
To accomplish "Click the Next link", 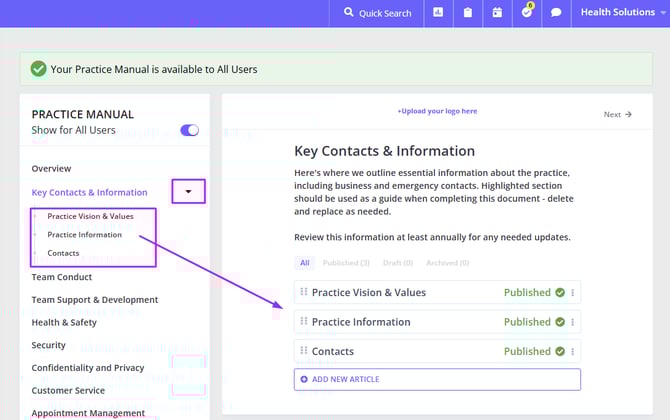I will (x=617, y=114).
